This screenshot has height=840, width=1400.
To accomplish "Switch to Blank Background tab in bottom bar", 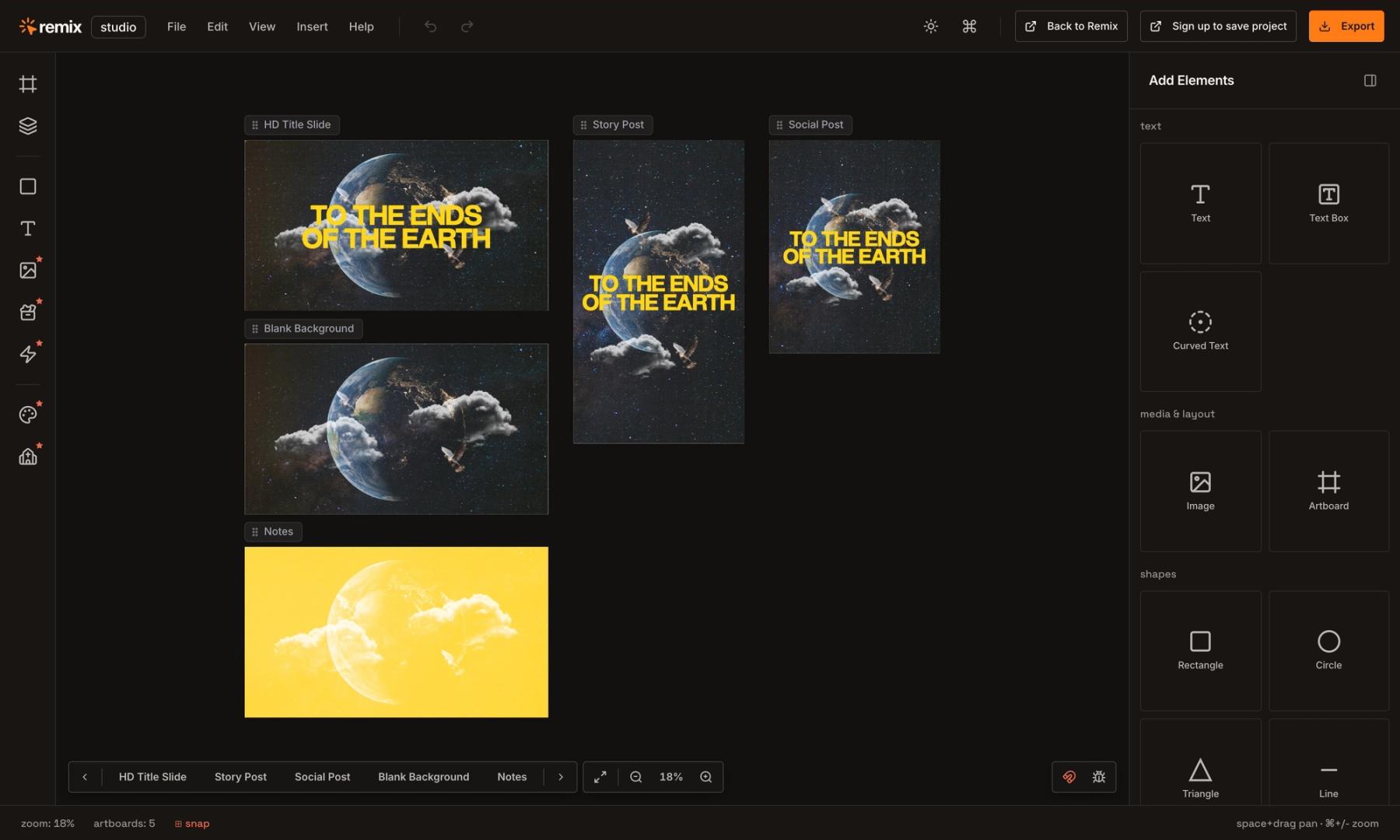I will [423, 777].
